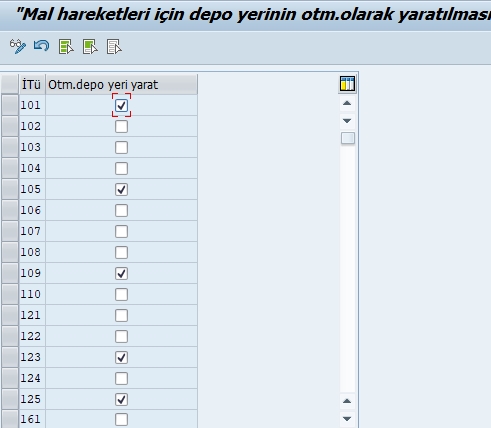Image resolution: width=491 pixels, height=428 pixels.
Task: Click the select-all corner cell of table
Action: tap(10, 85)
